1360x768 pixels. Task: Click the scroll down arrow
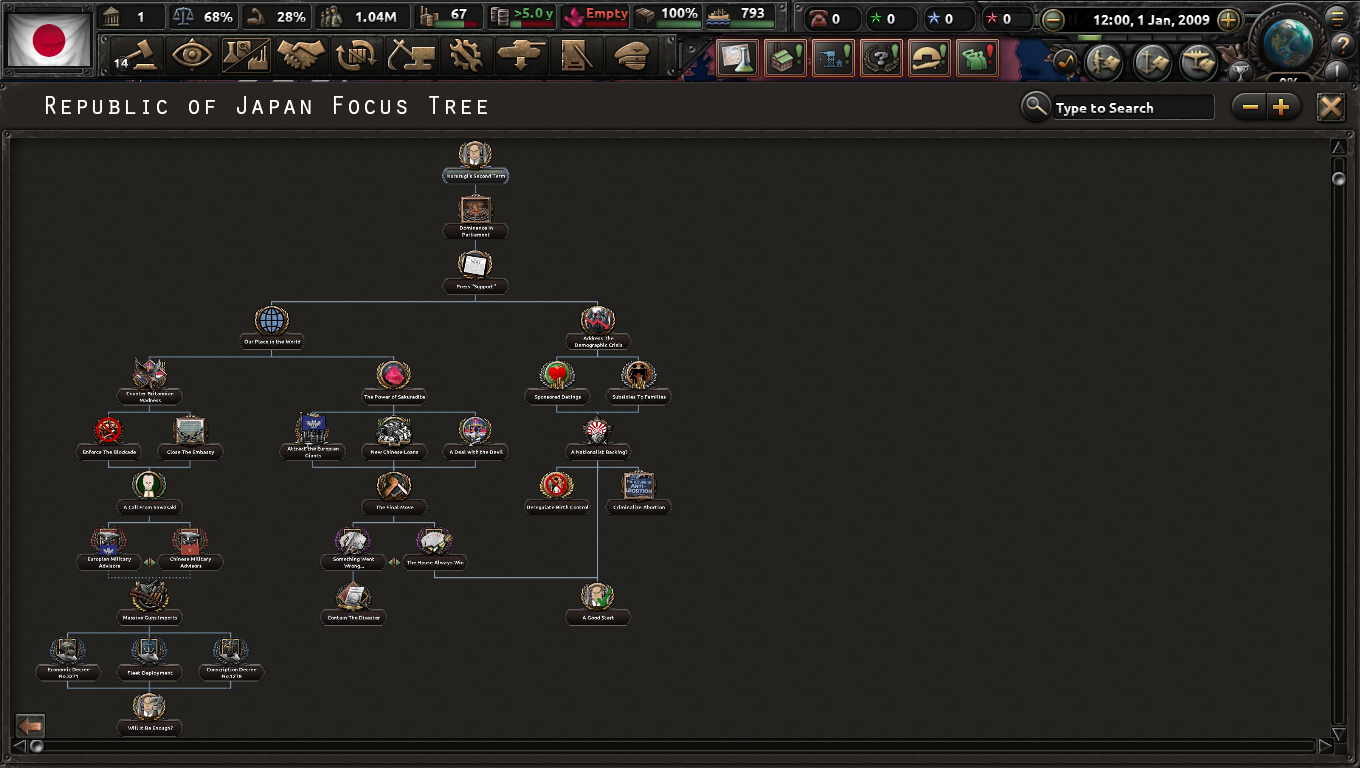(x=1339, y=735)
